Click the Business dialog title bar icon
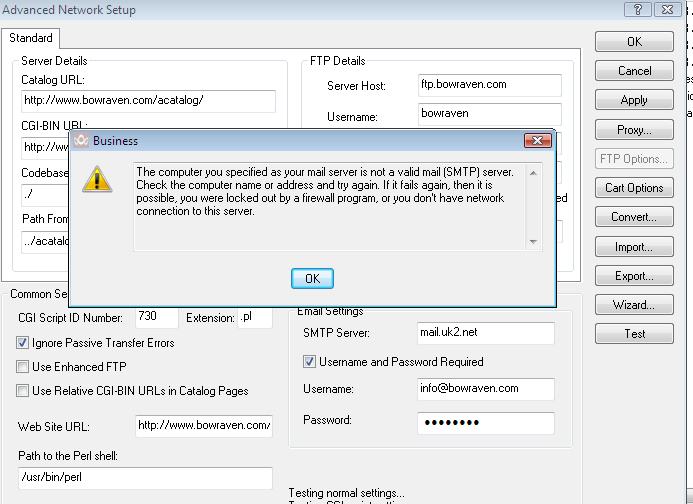 coord(81,141)
